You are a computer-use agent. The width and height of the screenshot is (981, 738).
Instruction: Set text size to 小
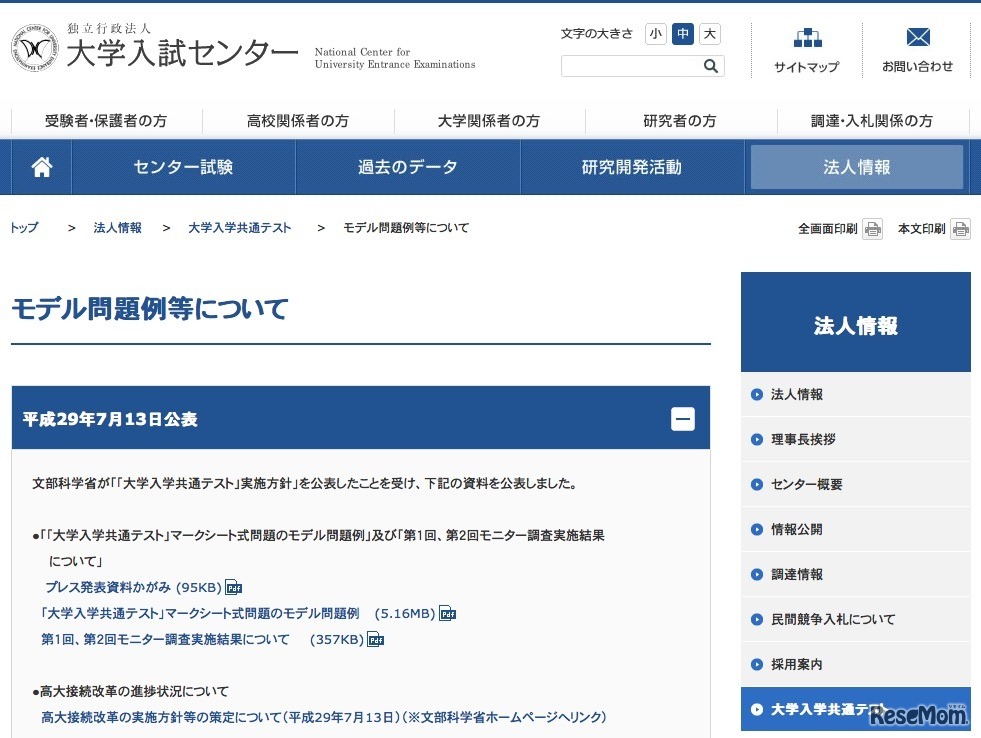click(656, 34)
